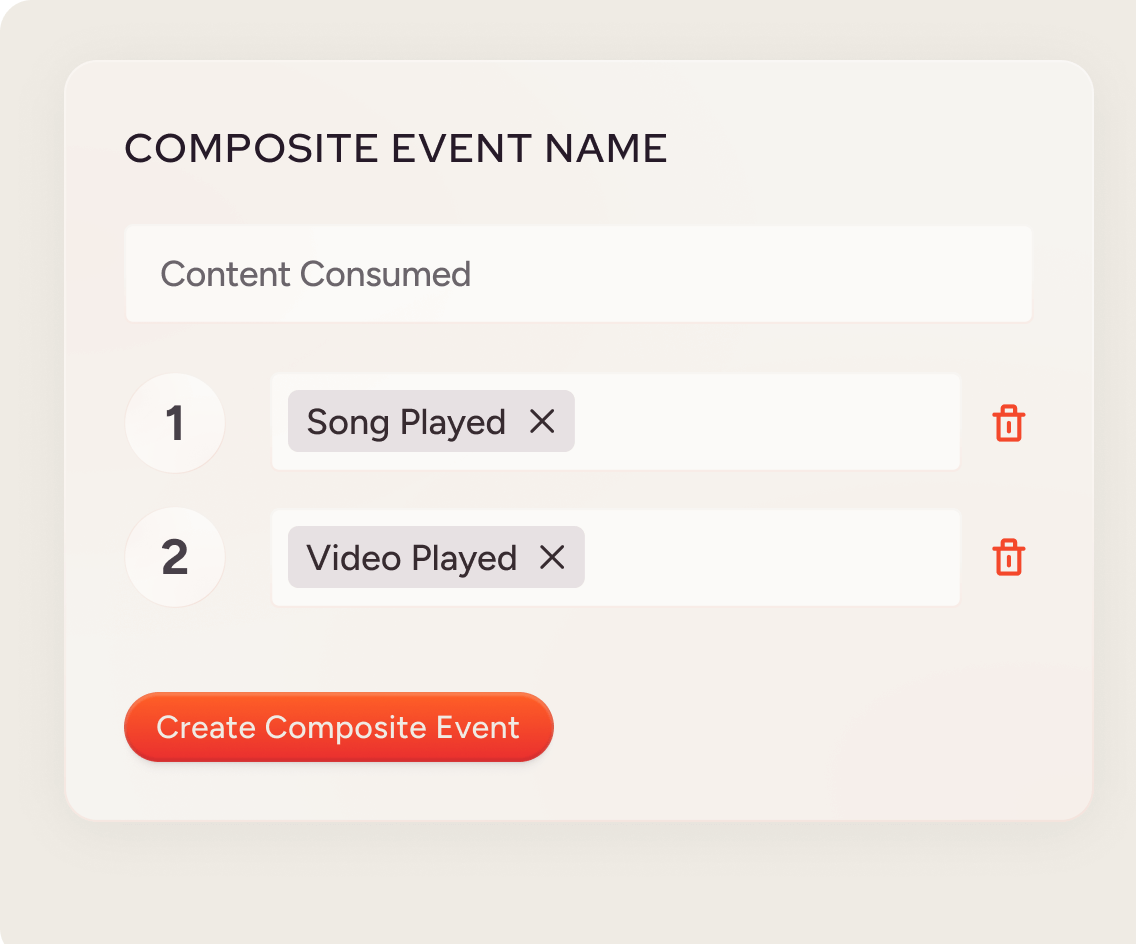The width and height of the screenshot is (1136, 944).
Task: Select the Song Played tag label
Action: click(406, 422)
